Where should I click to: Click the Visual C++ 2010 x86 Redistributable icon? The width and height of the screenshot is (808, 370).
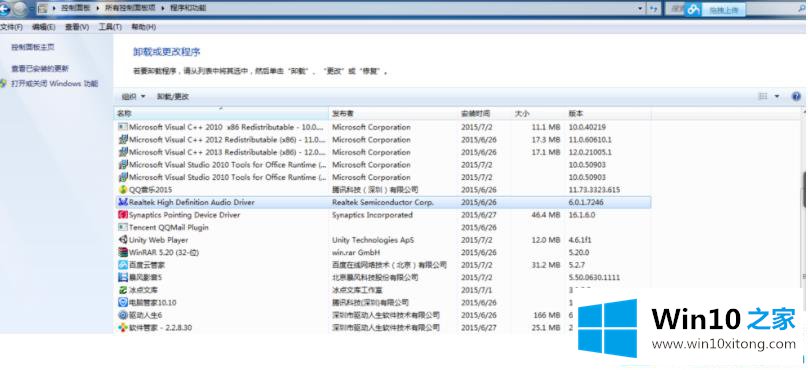123,127
